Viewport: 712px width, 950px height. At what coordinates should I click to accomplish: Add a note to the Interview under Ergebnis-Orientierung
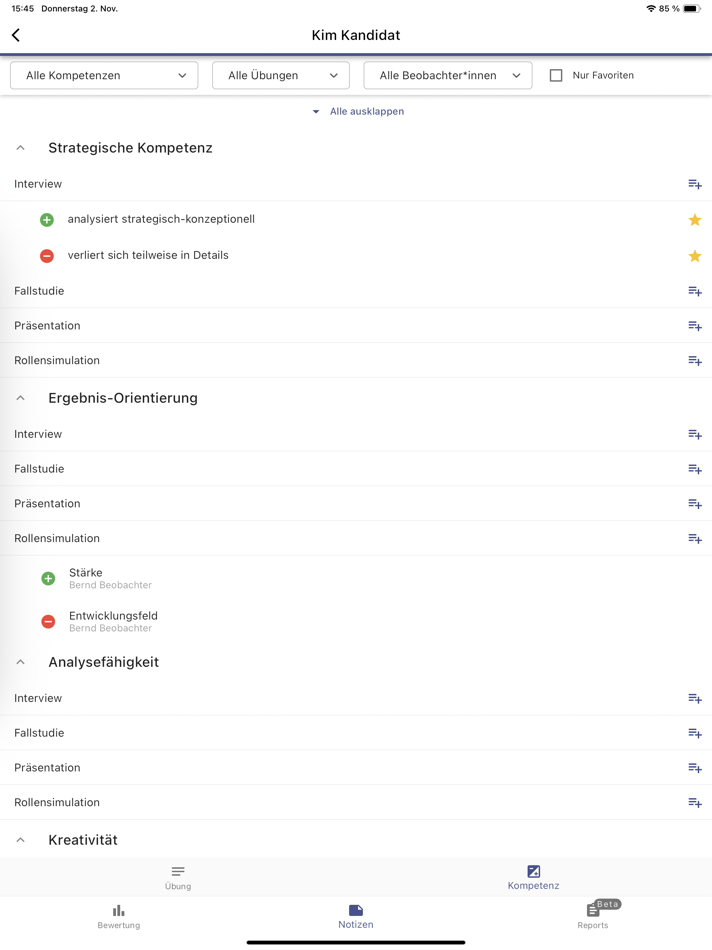(694, 434)
